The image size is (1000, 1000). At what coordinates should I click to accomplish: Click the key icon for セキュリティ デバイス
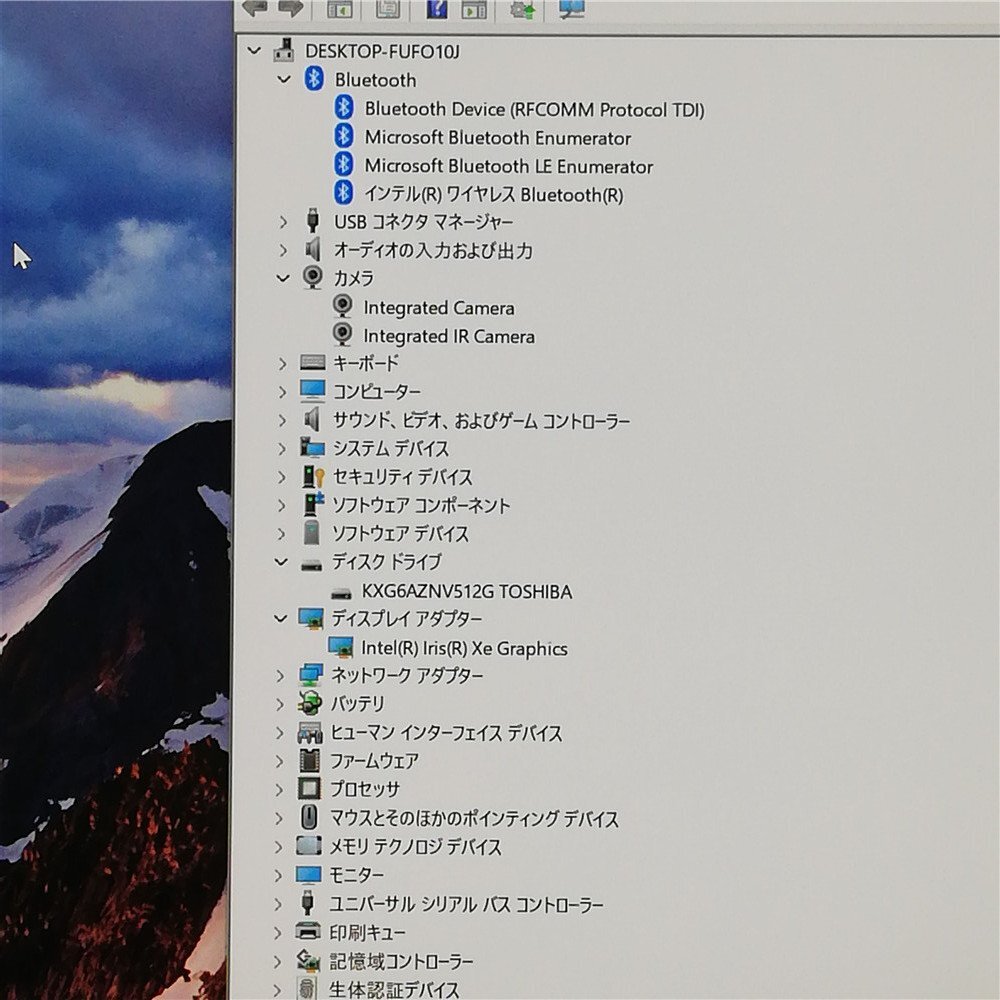tap(313, 476)
